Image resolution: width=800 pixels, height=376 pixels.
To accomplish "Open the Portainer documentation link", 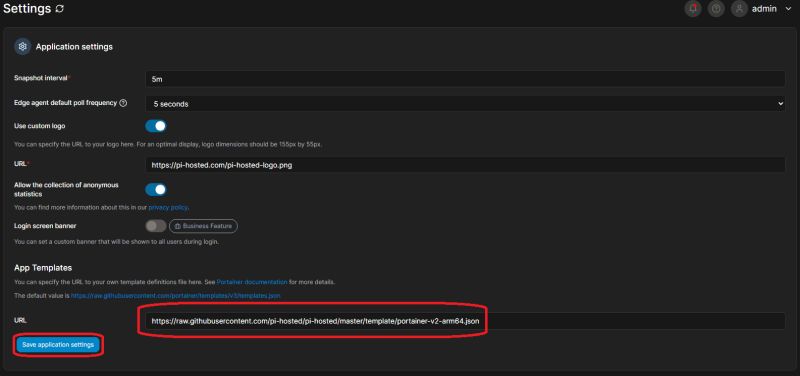I will [x=252, y=282].
